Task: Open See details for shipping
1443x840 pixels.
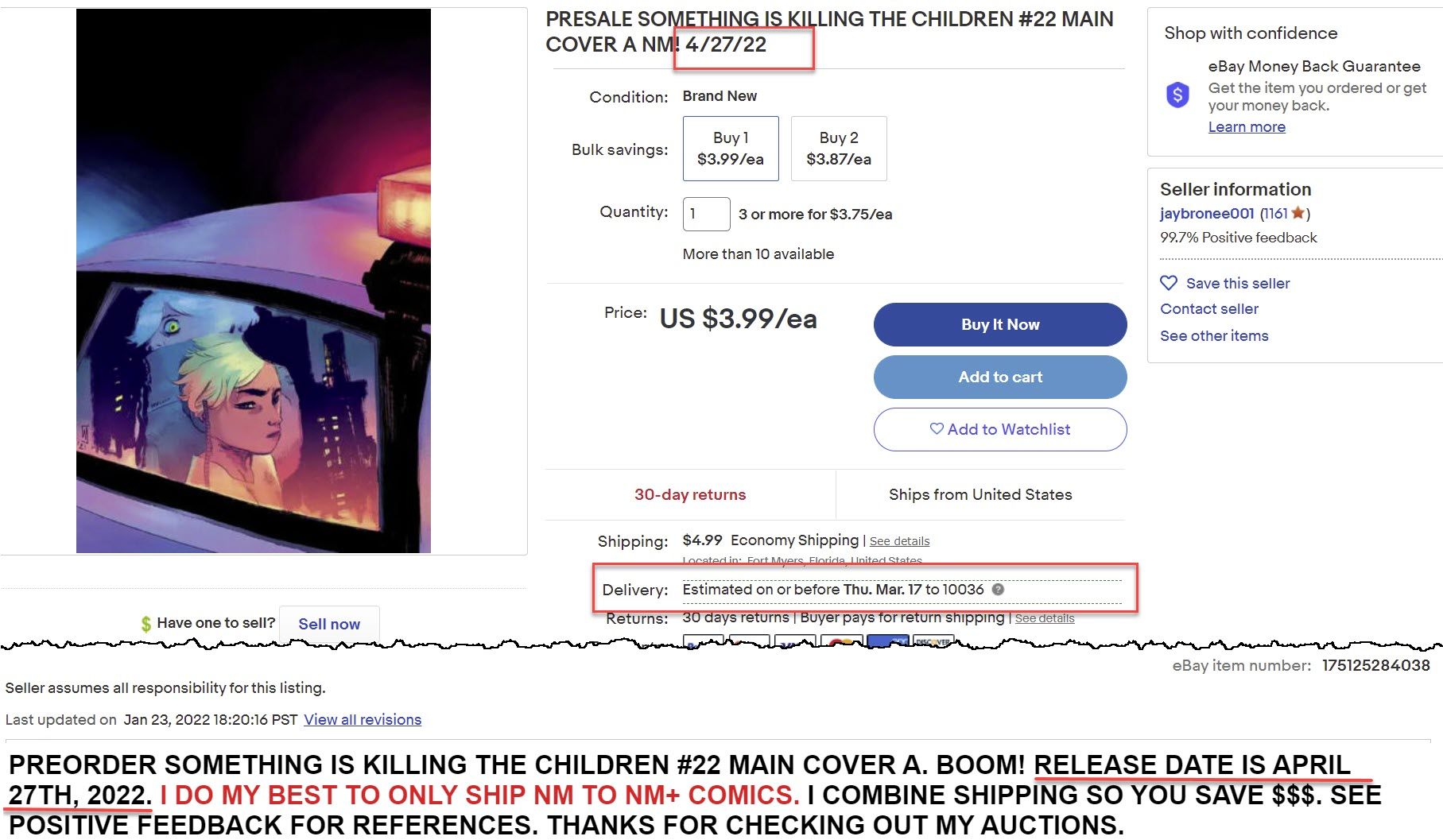Action: (x=899, y=541)
